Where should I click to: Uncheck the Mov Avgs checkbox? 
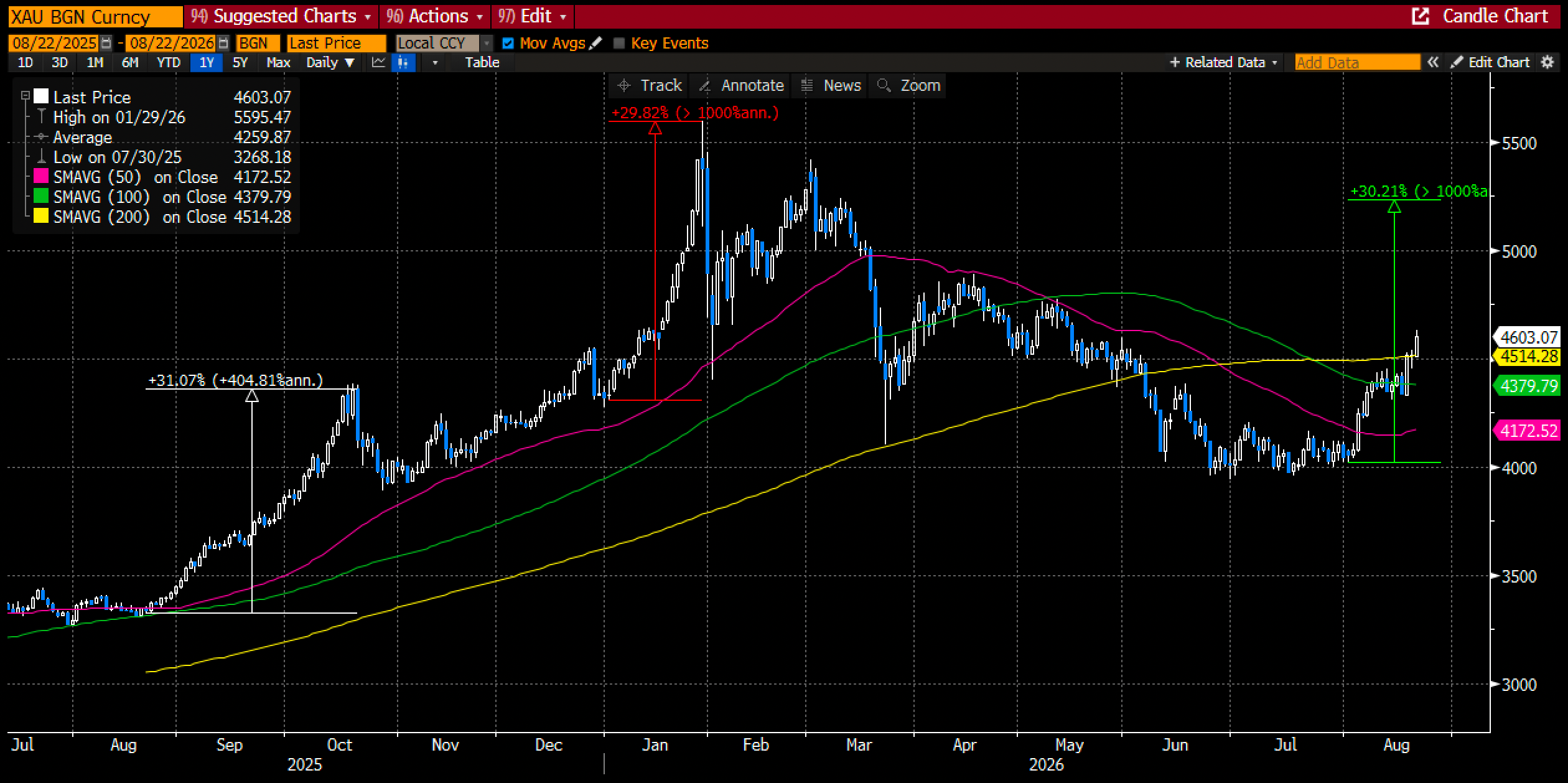508,43
